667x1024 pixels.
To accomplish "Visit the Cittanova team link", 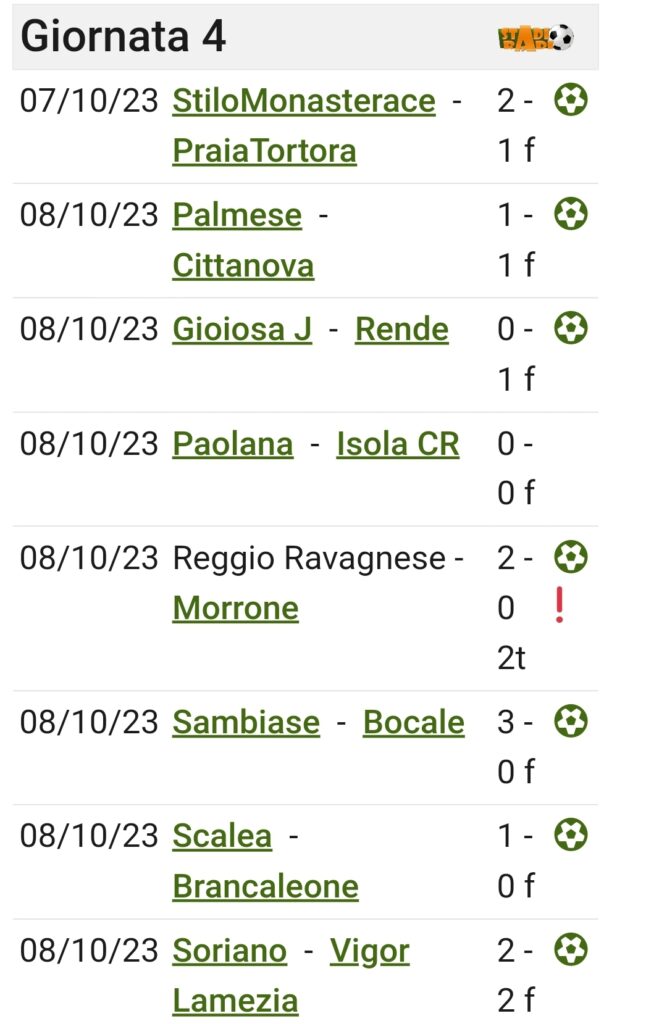I will point(243,266).
